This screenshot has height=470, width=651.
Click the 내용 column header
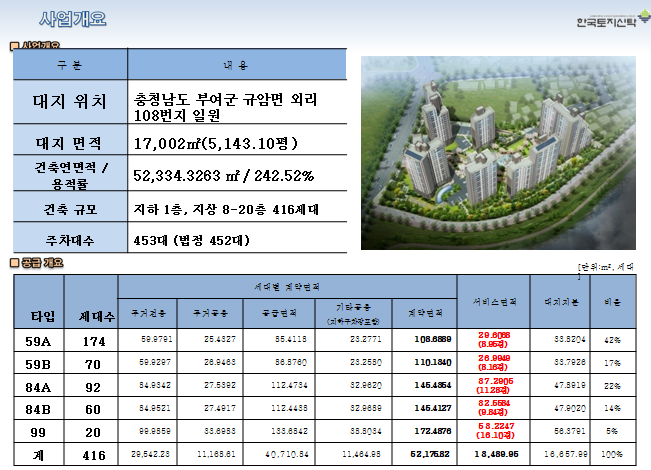click(x=236, y=65)
